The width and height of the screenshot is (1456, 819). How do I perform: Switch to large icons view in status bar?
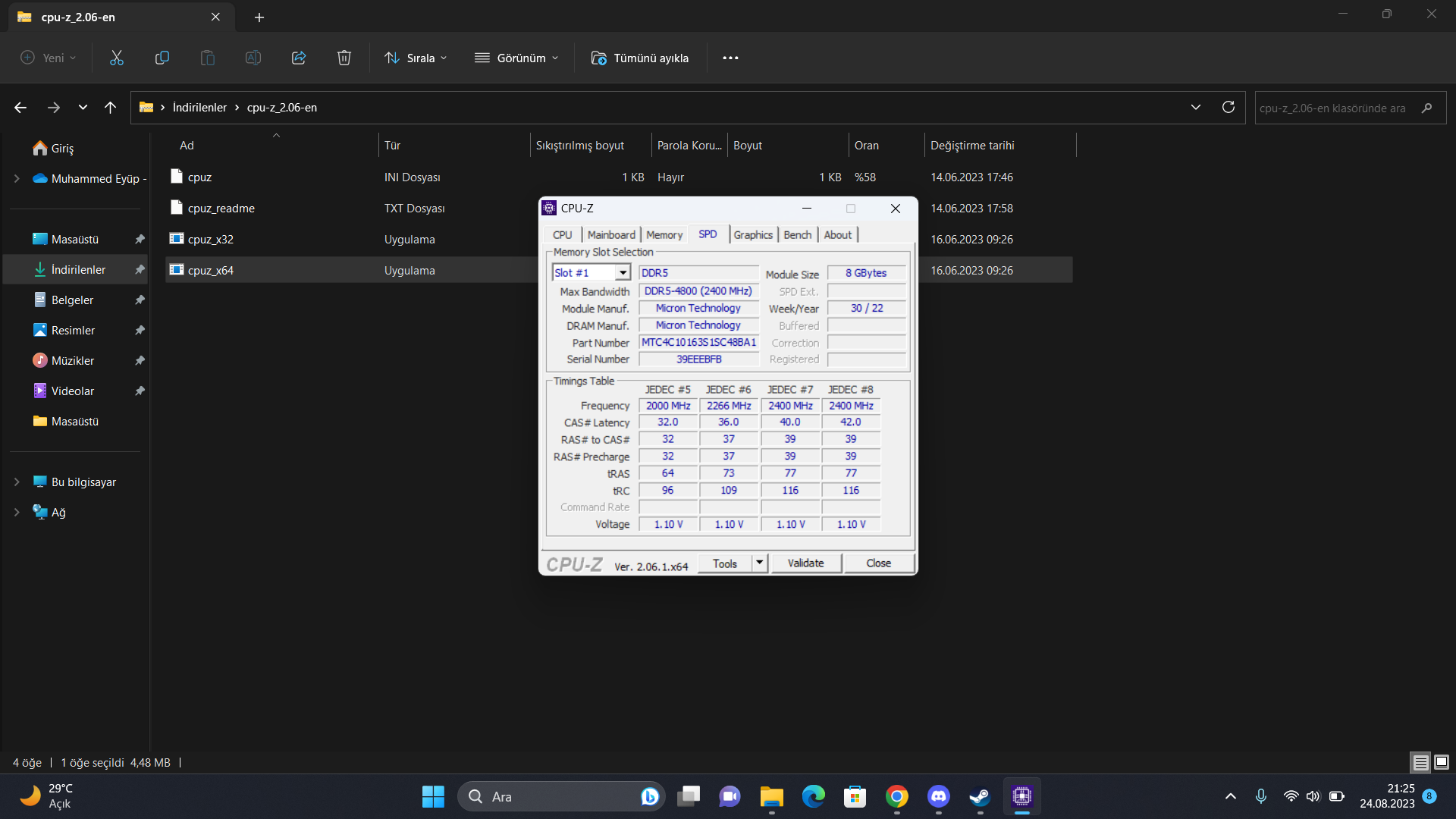[x=1442, y=762]
